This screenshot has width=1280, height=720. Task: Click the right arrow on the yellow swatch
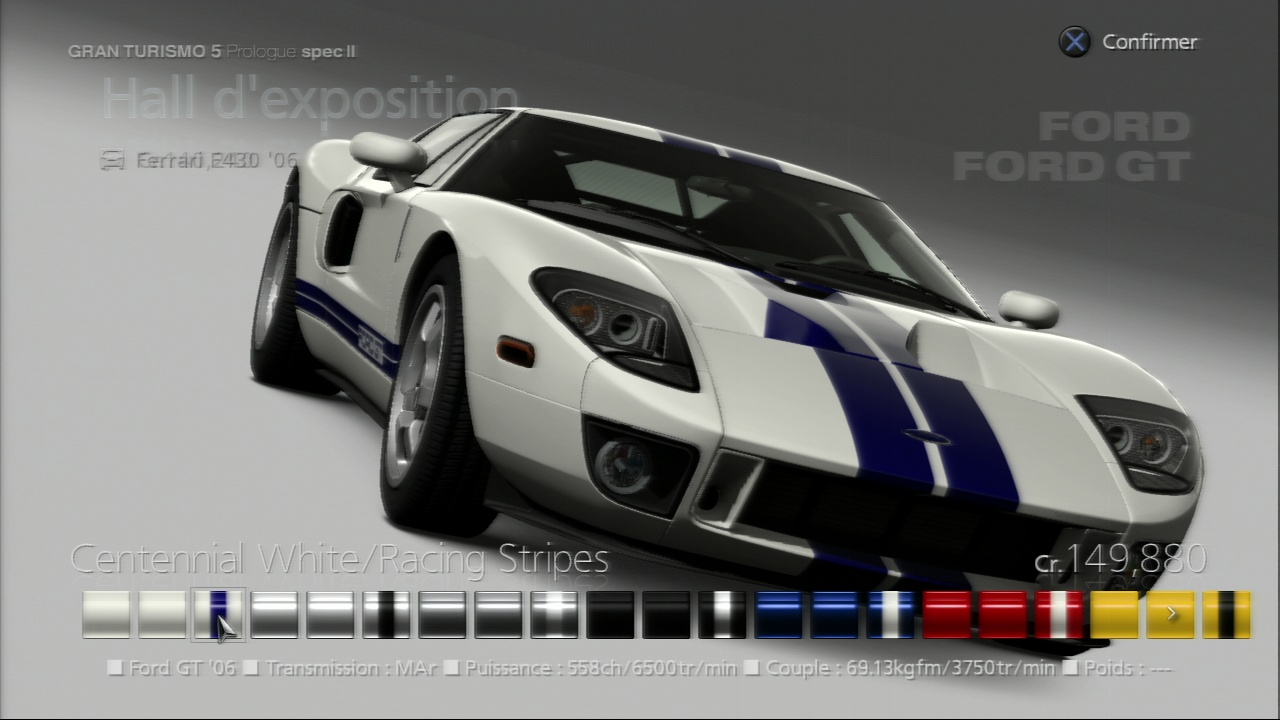[x=1171, y=614]
